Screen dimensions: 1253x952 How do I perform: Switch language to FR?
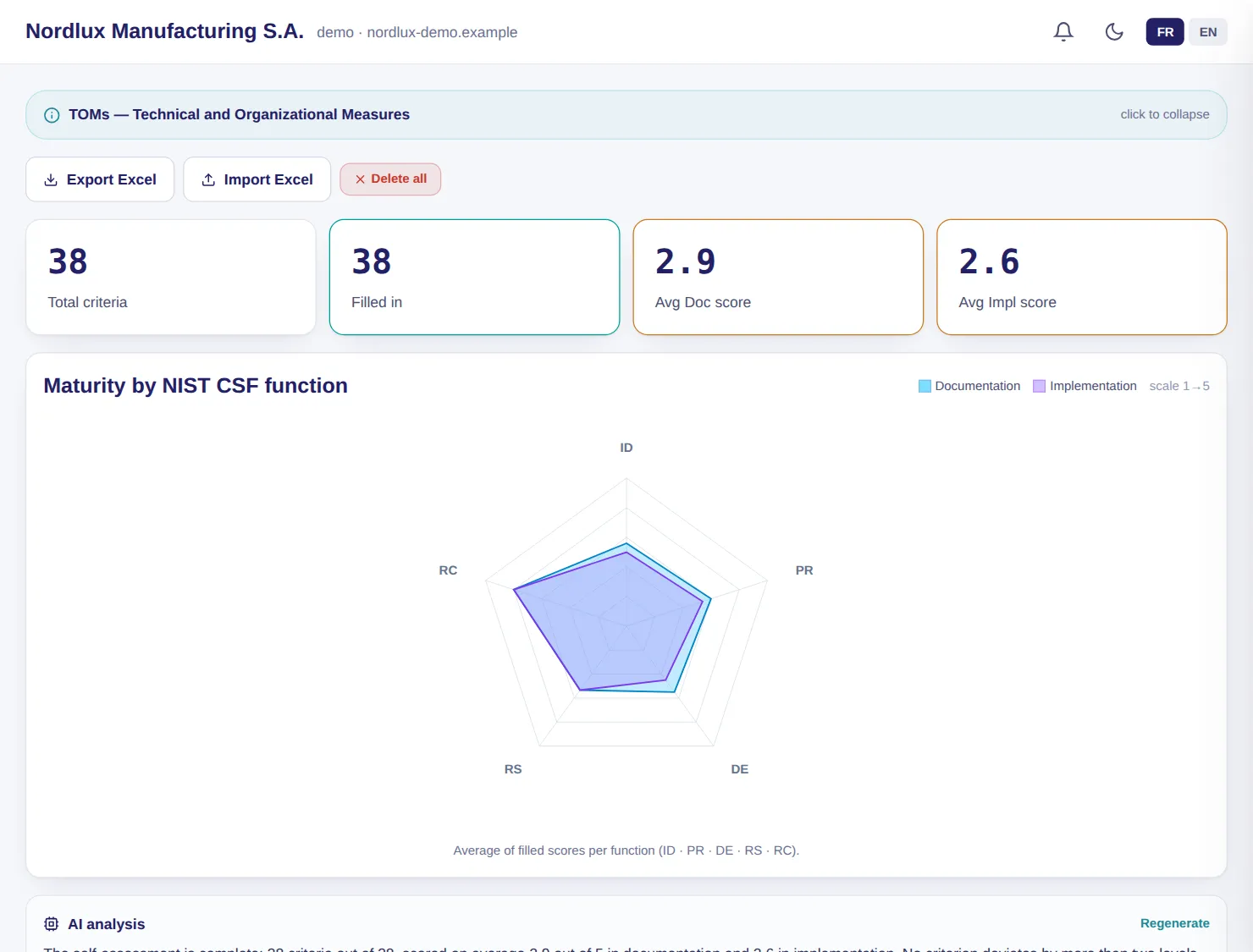tap(1165, 32)
